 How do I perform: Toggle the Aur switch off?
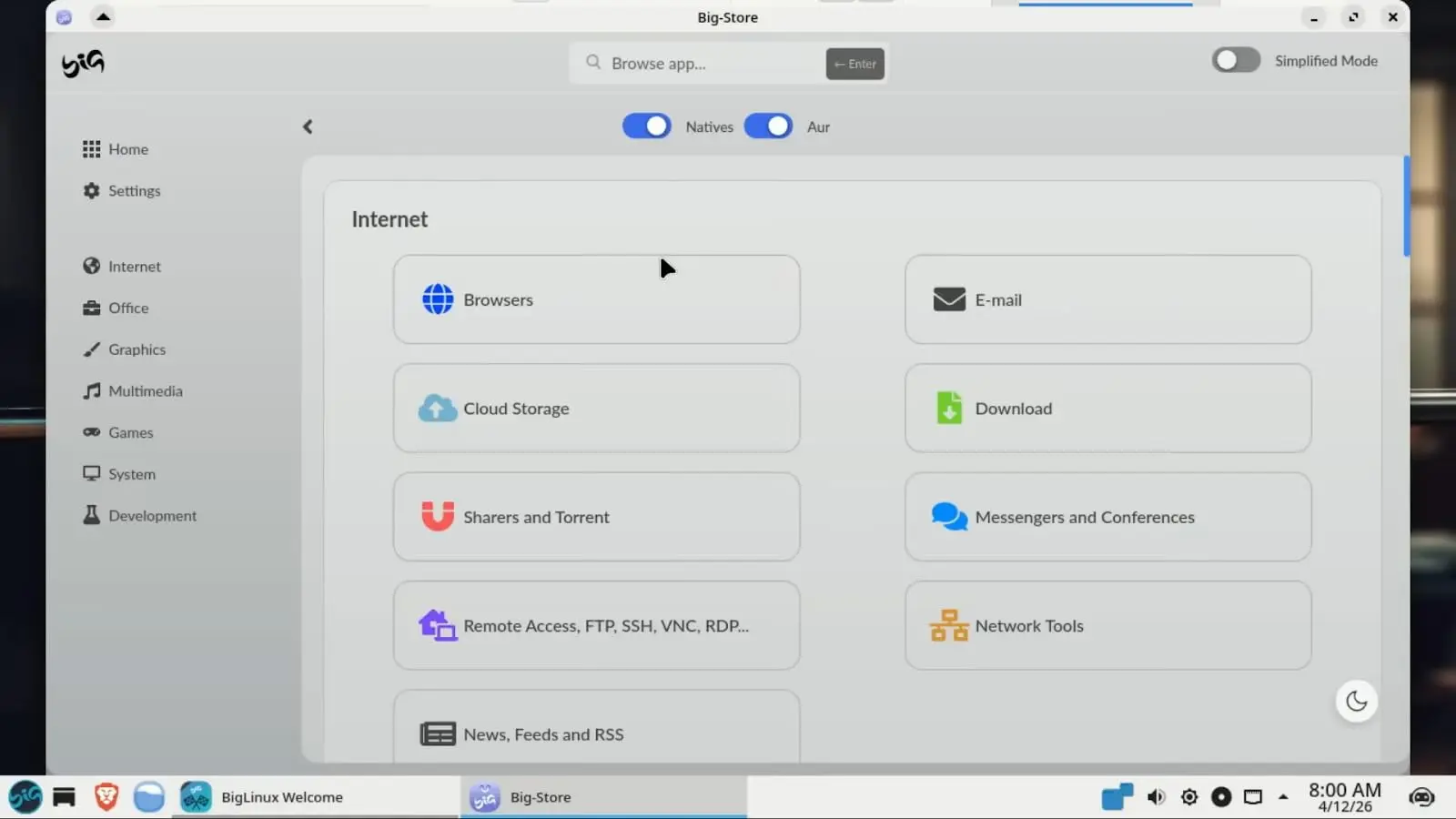pos(768,126)
